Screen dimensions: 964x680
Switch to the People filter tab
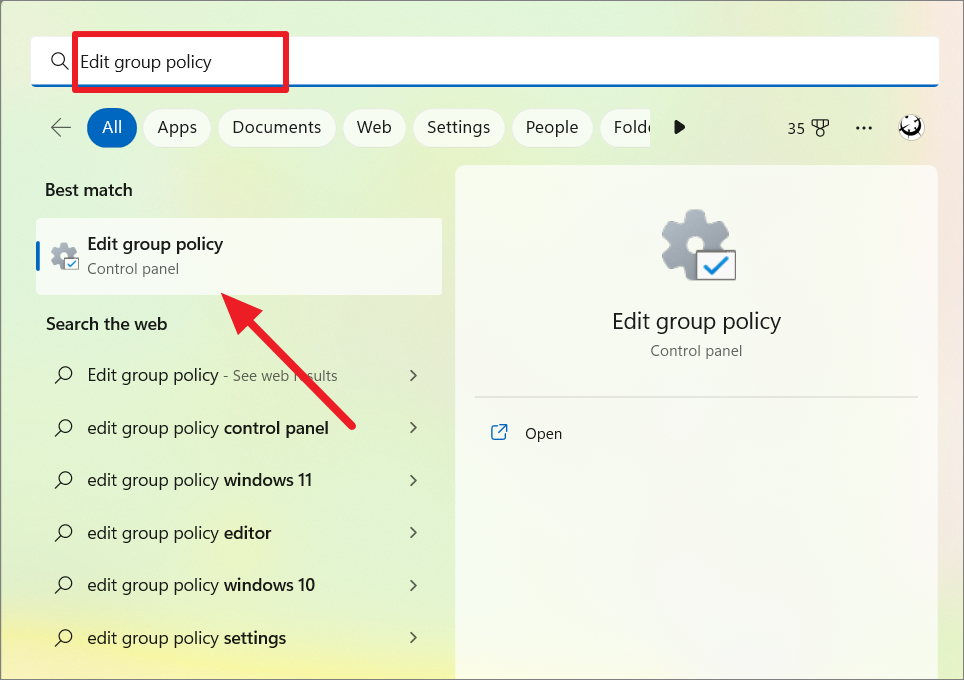(552, 127)
